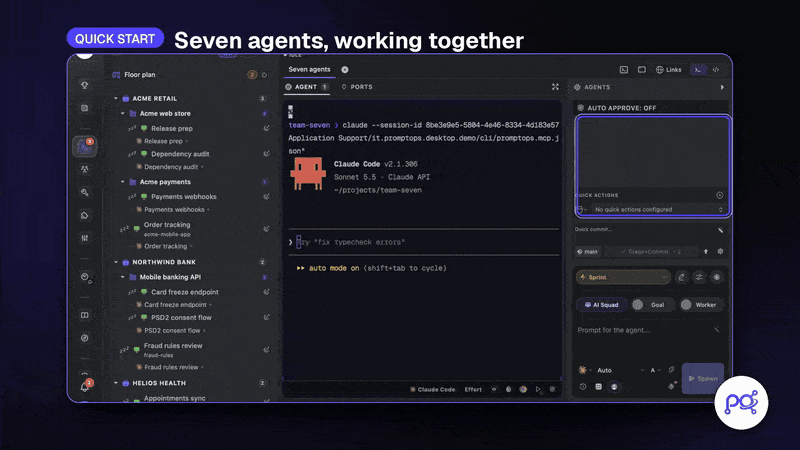
Task: Select the Seven agents tab
Action: click(309, 69)
